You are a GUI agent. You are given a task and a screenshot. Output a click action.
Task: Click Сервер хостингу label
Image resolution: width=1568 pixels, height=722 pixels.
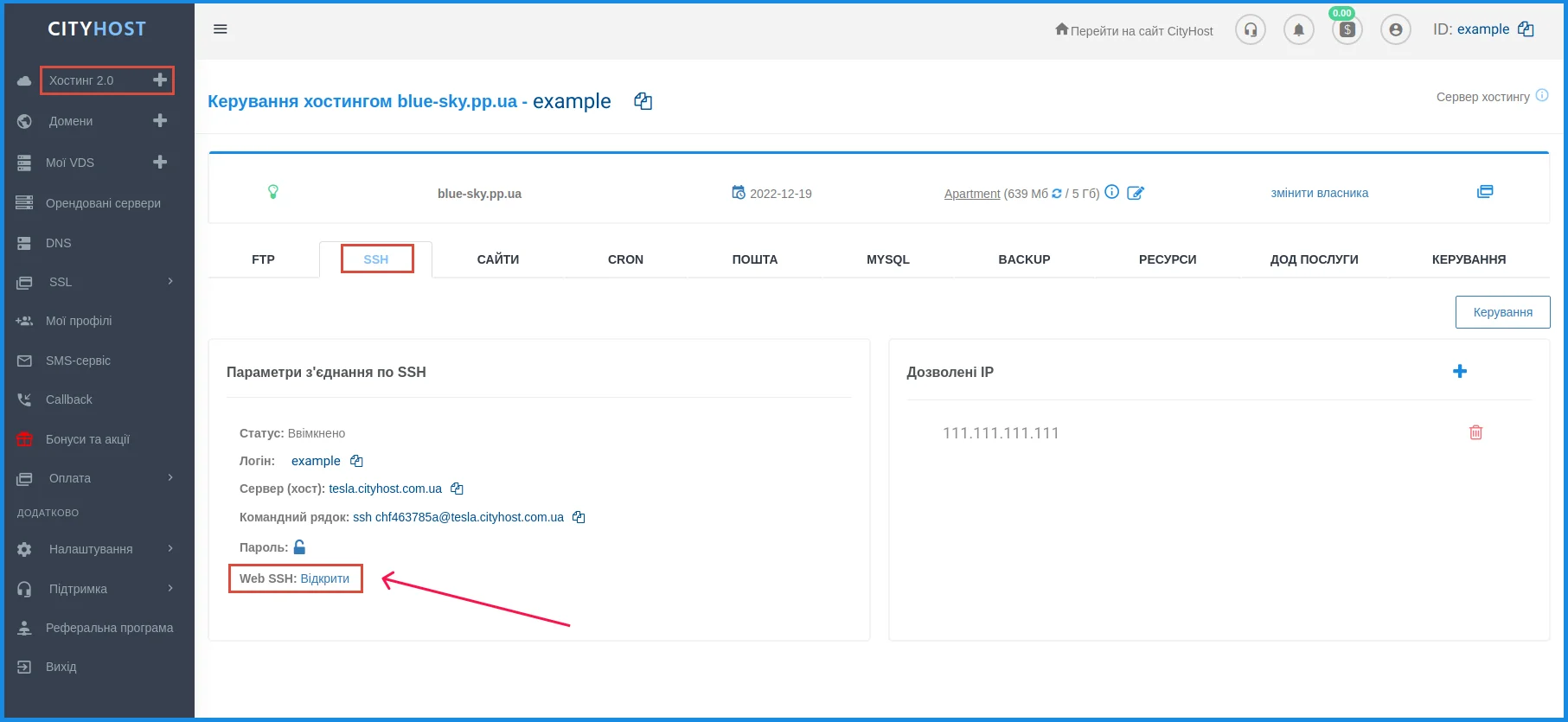(1483, 97)
